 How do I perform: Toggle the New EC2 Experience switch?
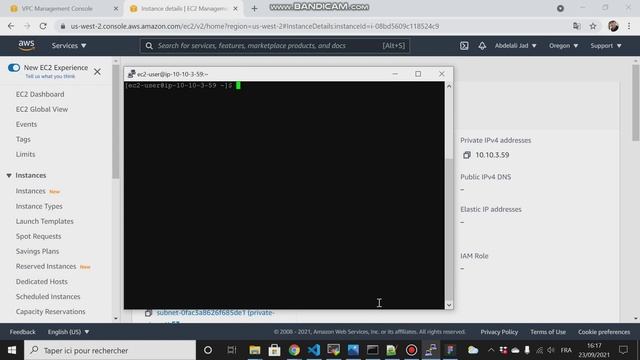[14, 68]
